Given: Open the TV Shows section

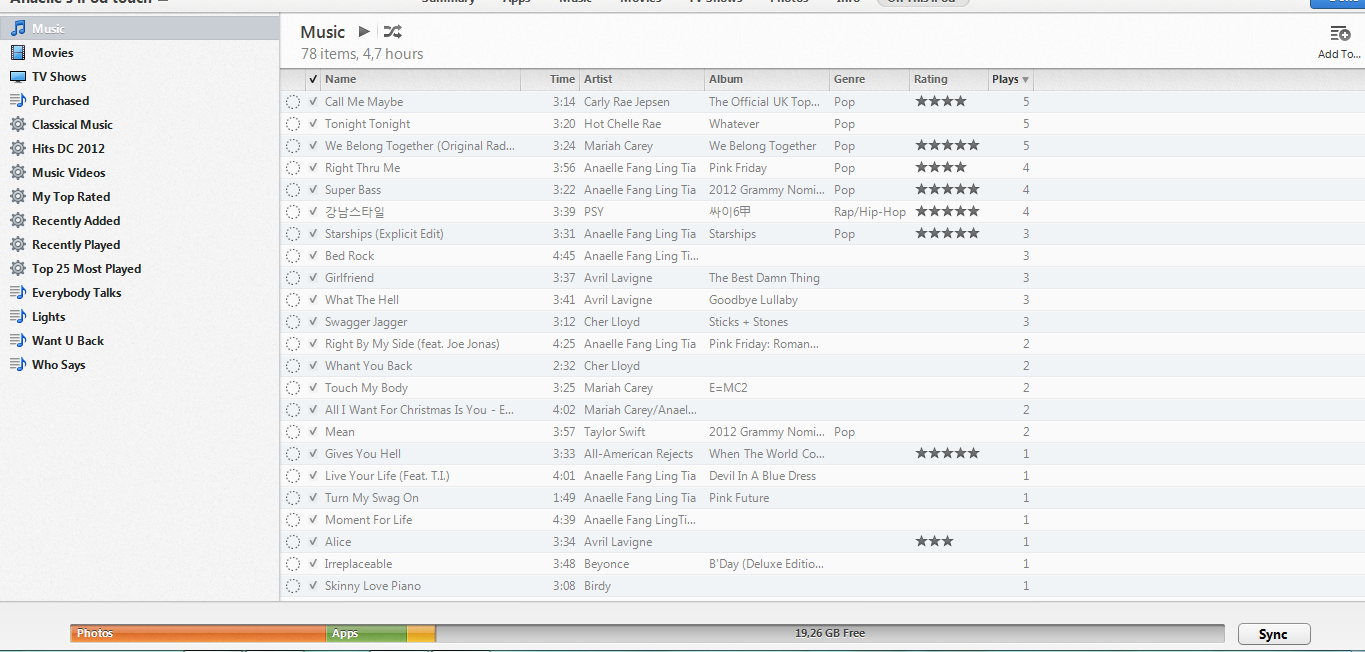Looking at the screenshot, I should tap(140, 77).
